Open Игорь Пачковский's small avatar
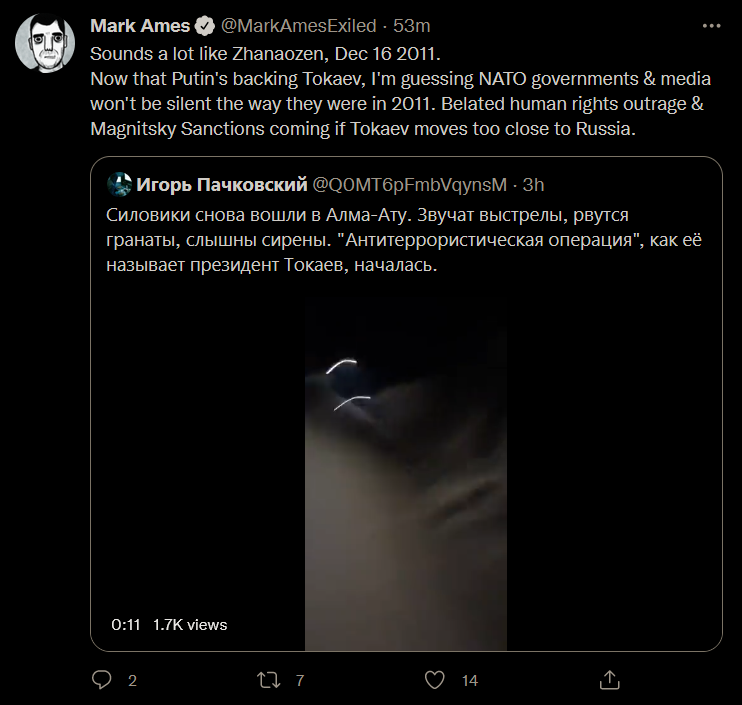 120,184
